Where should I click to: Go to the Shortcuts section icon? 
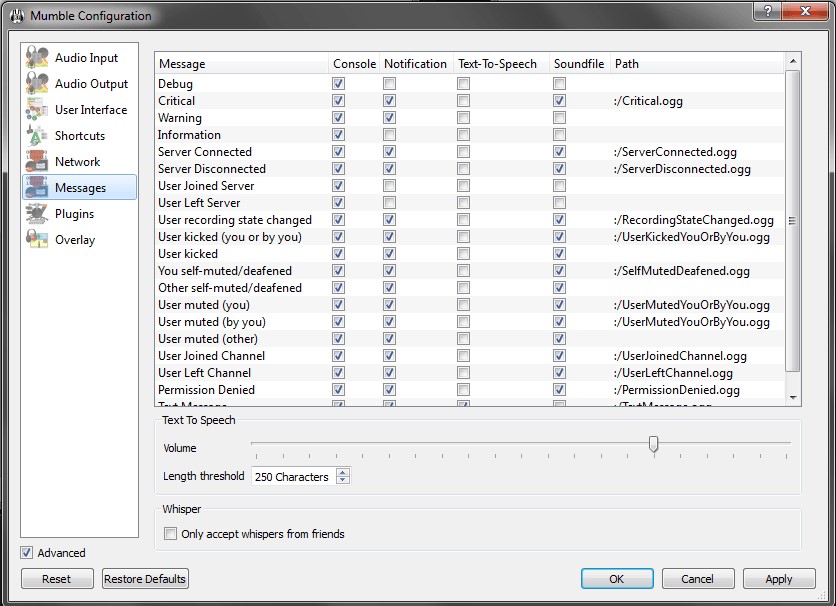37,136
